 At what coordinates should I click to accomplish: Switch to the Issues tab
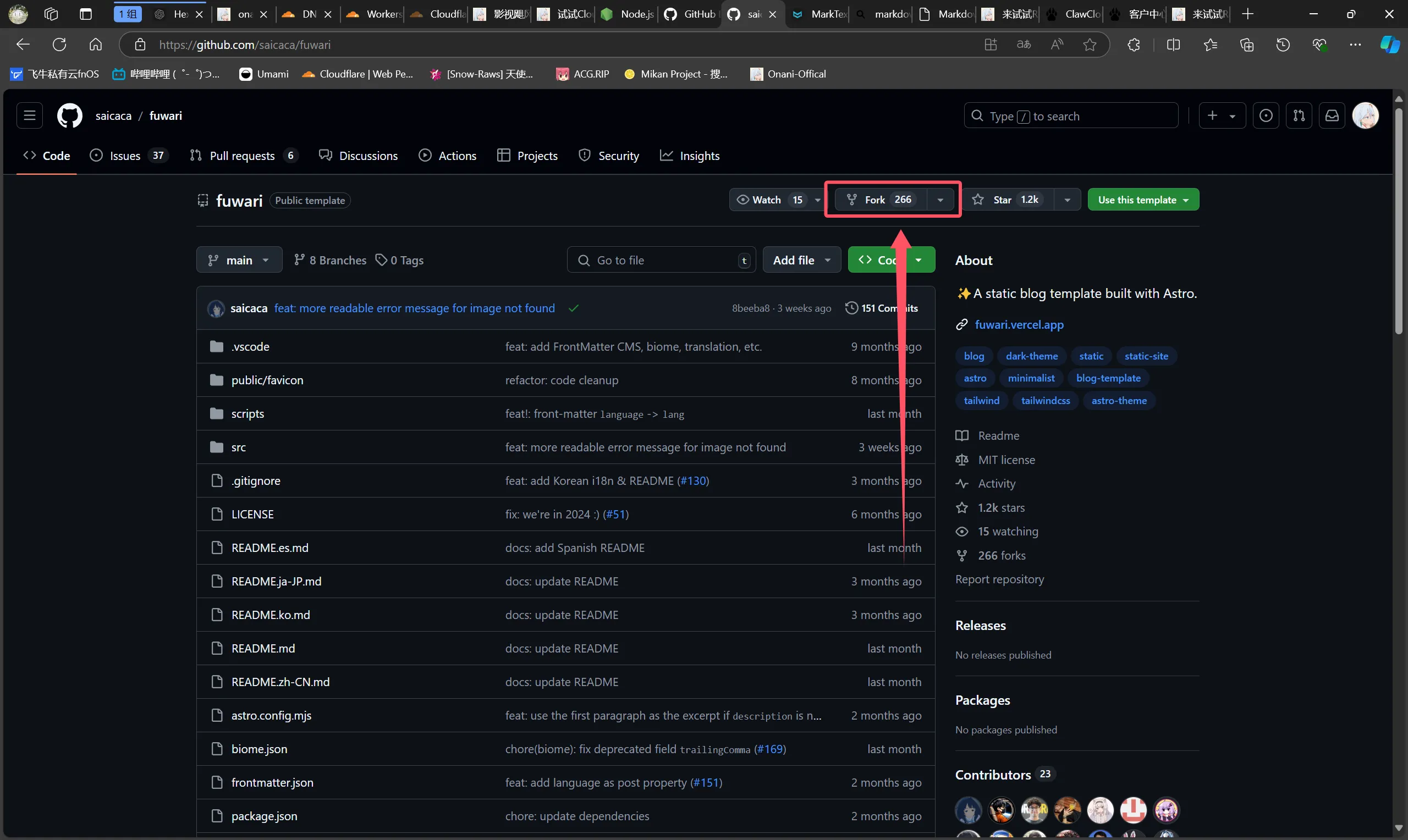pyautogui.click(x=125, y=156)
